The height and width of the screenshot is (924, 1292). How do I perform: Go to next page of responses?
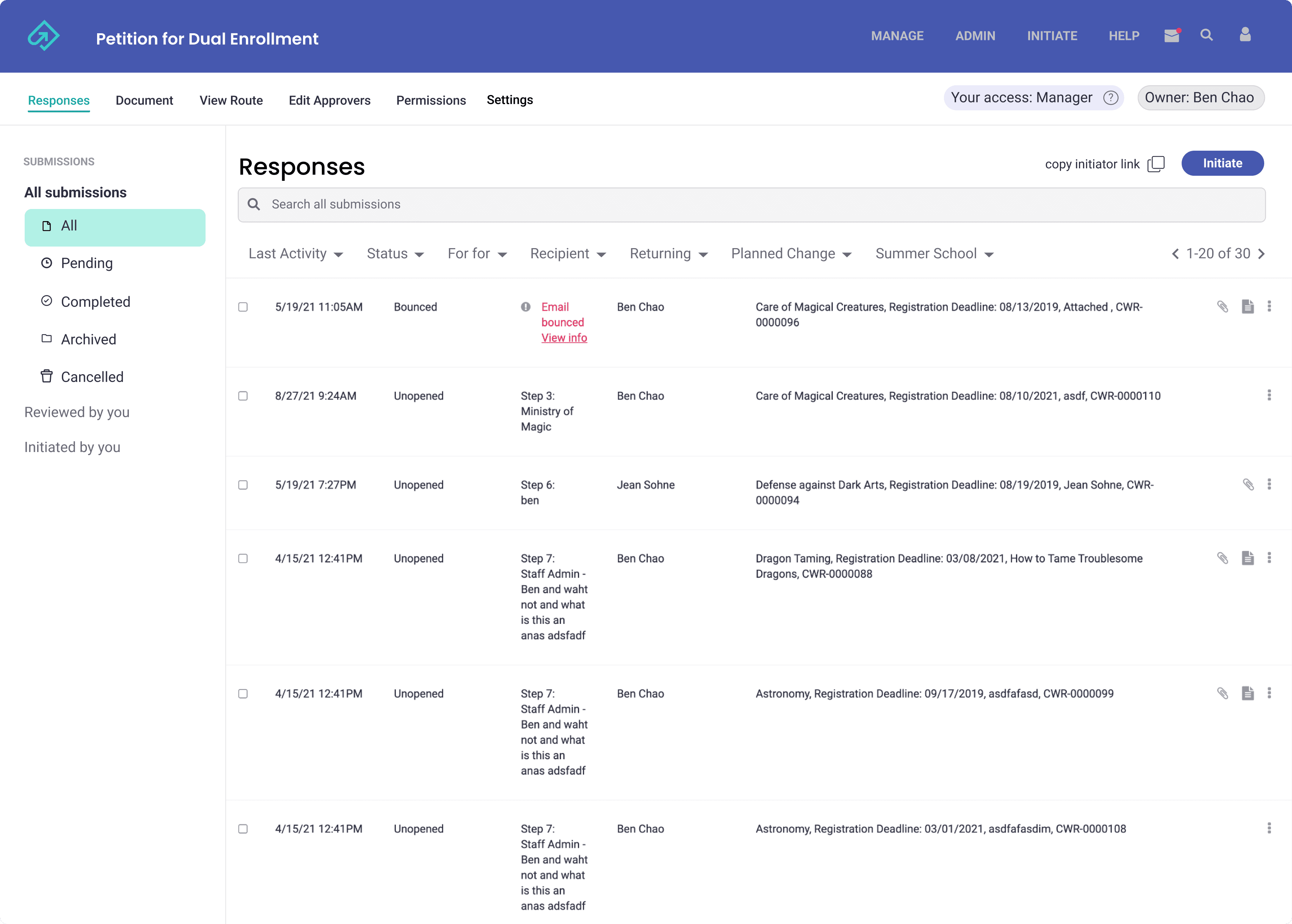tap(1261, 254)
